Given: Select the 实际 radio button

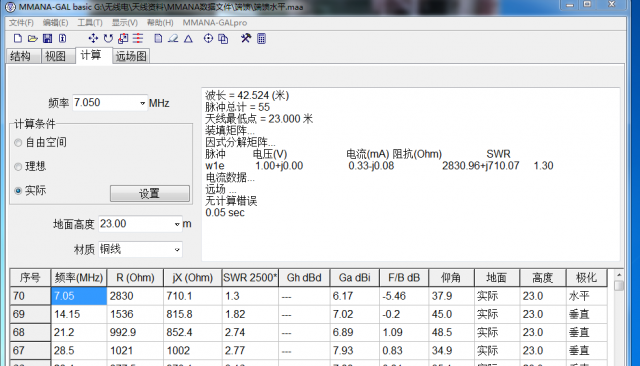Looking at the screenshot, I should [18, 191].
